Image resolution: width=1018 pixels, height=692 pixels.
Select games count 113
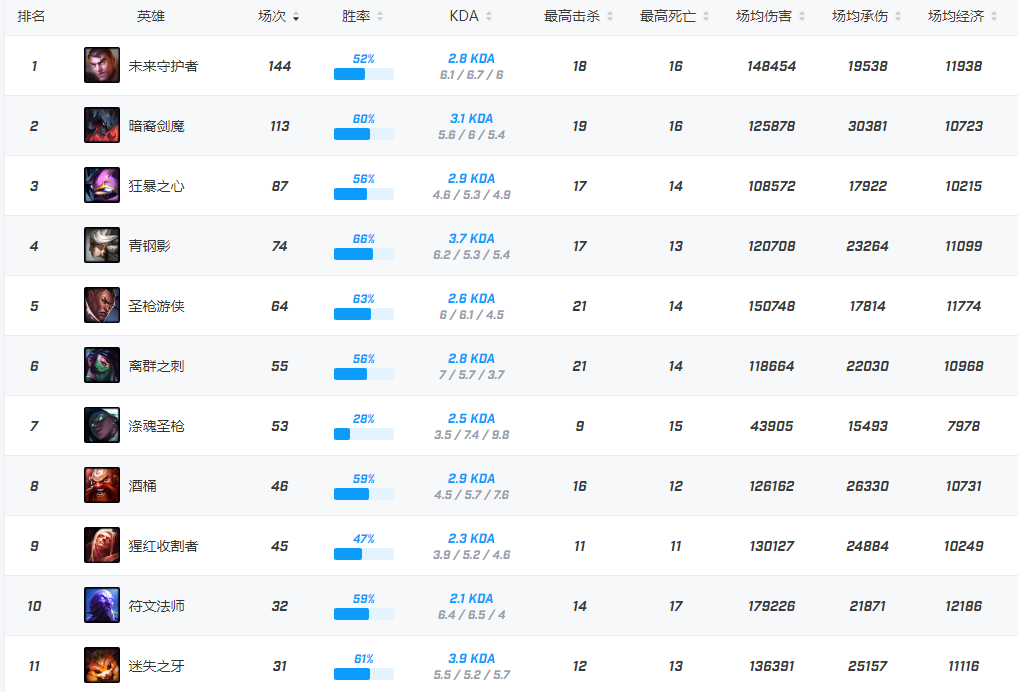click(280, 126)
